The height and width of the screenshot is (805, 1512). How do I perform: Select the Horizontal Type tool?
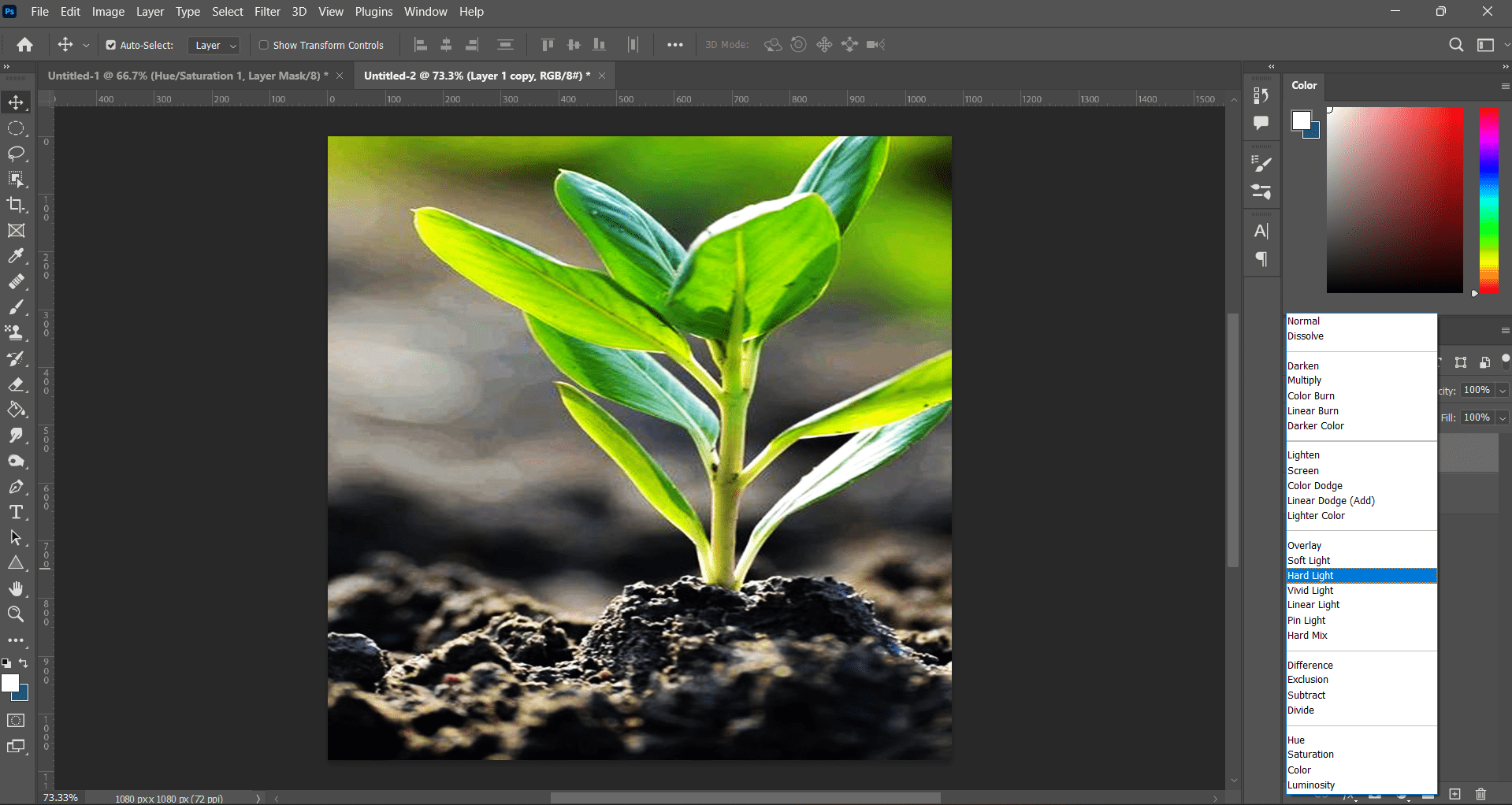[x=17, y=511]
